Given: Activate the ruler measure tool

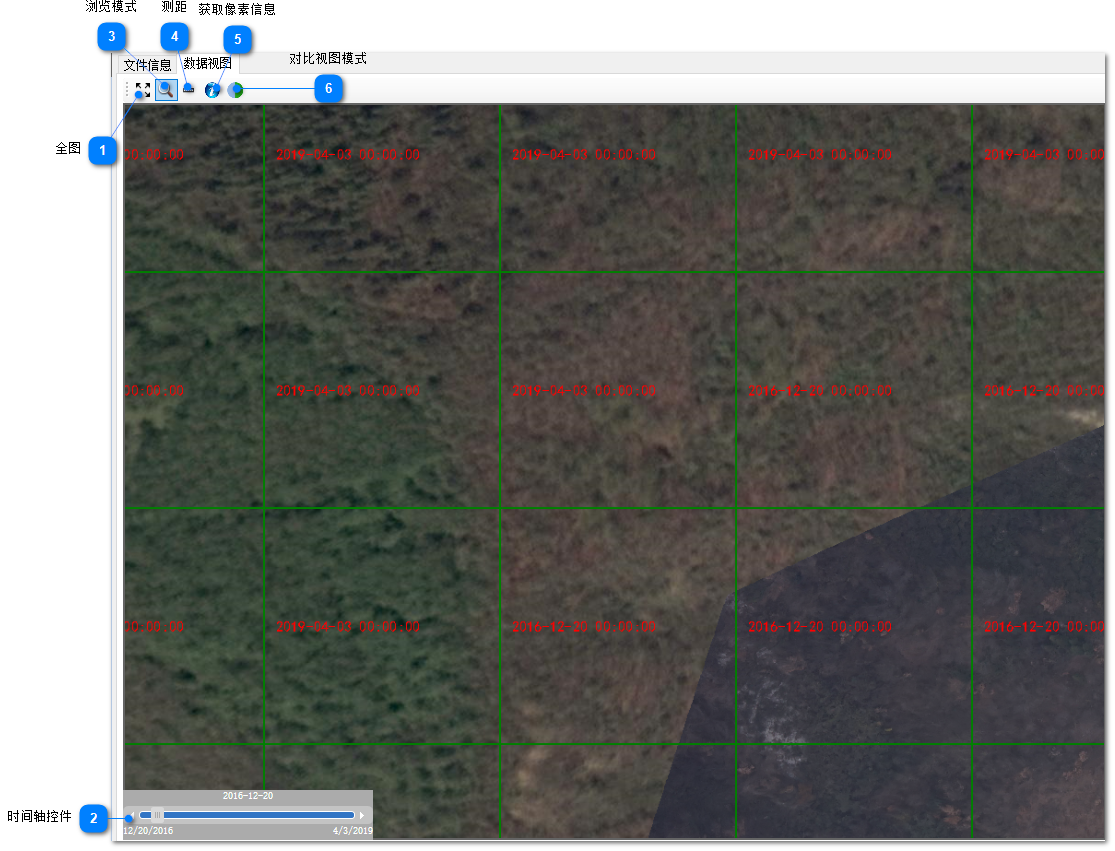Looking at the screenshot, I should (189, 90).
